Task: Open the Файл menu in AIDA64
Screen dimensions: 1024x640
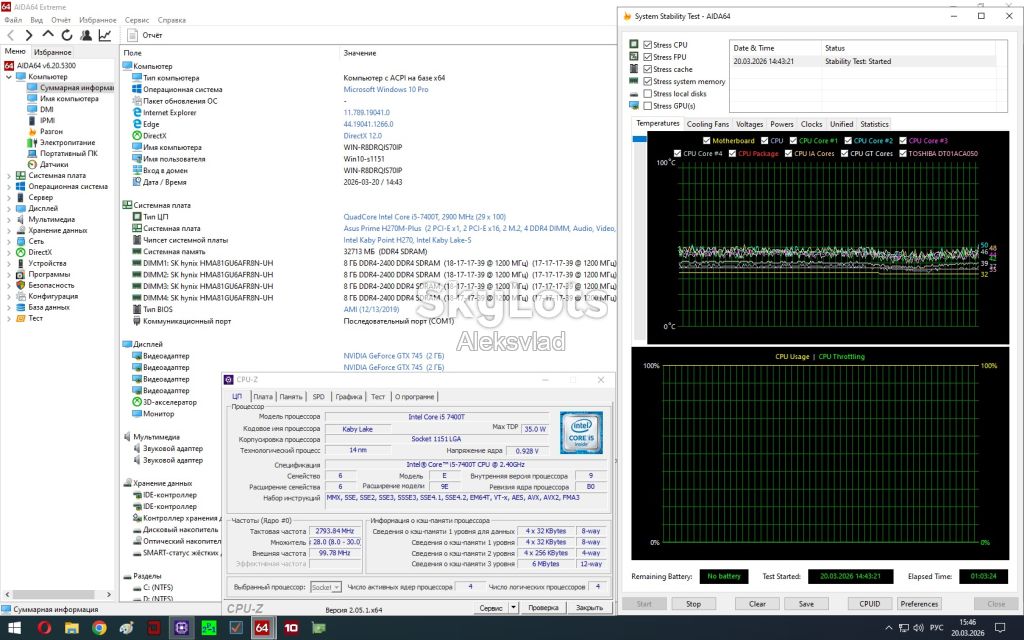Action: 13,20
